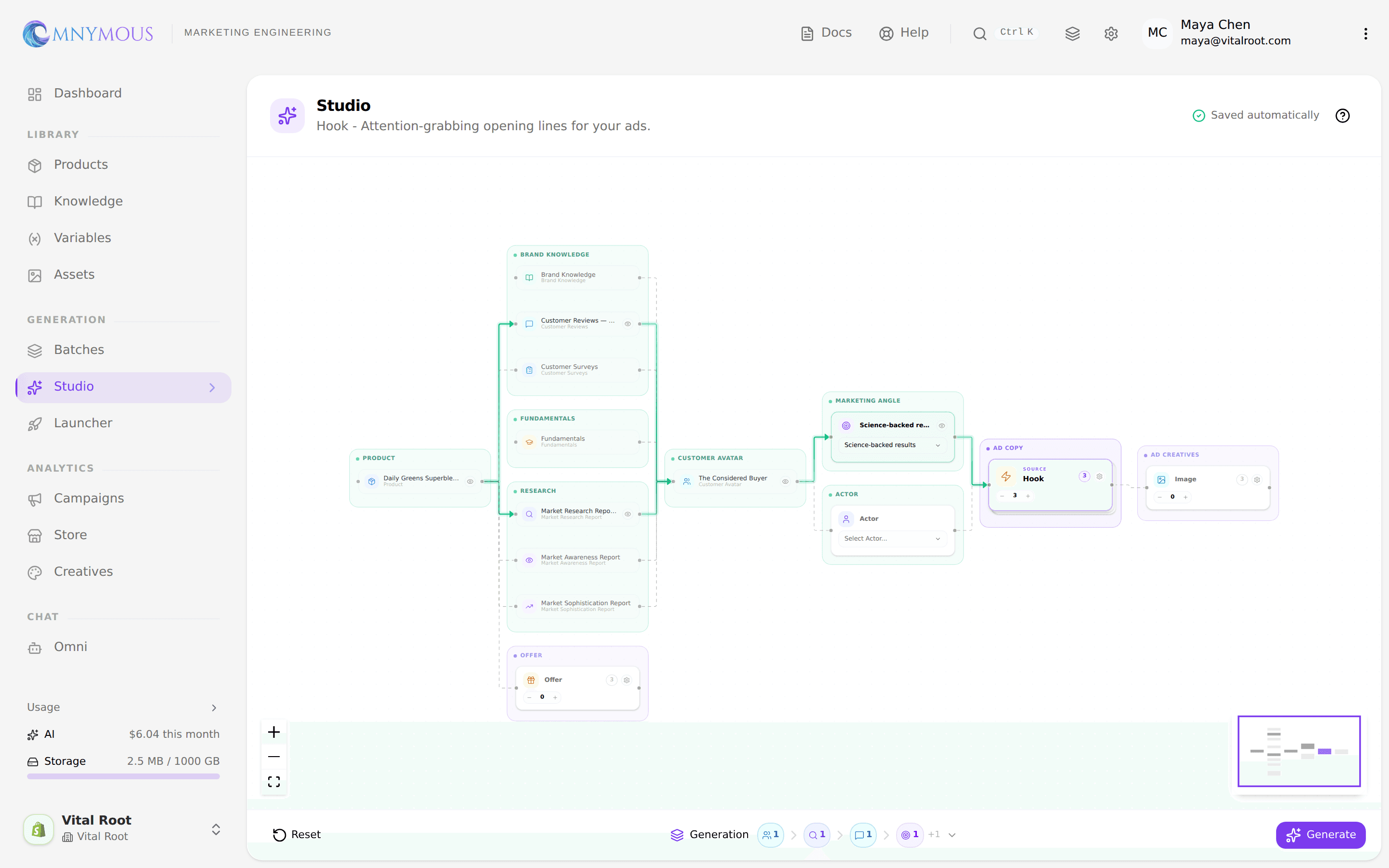The width and height of the screenshot is (1389, 868).
Task: Click the Marketing Angle target icon
Action: tap(846, 425)
